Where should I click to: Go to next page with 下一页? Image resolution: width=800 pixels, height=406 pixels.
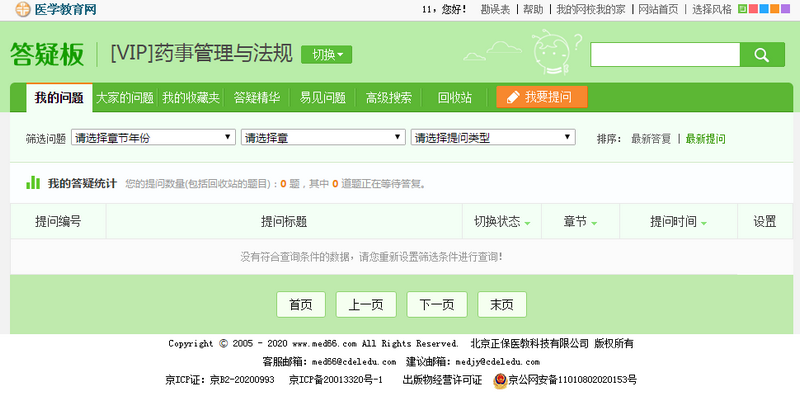(437, 305)
